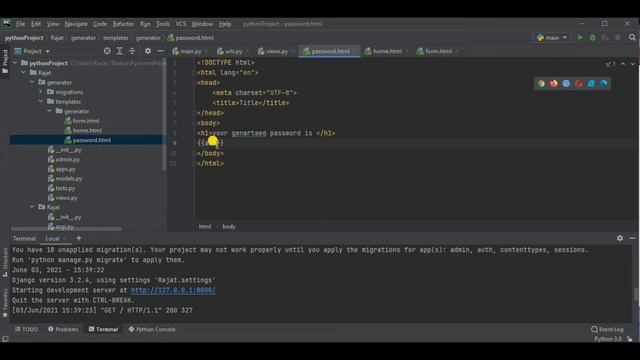Expand the migrations folder
The height and width of the screenshot is (360, 640).
41,92
